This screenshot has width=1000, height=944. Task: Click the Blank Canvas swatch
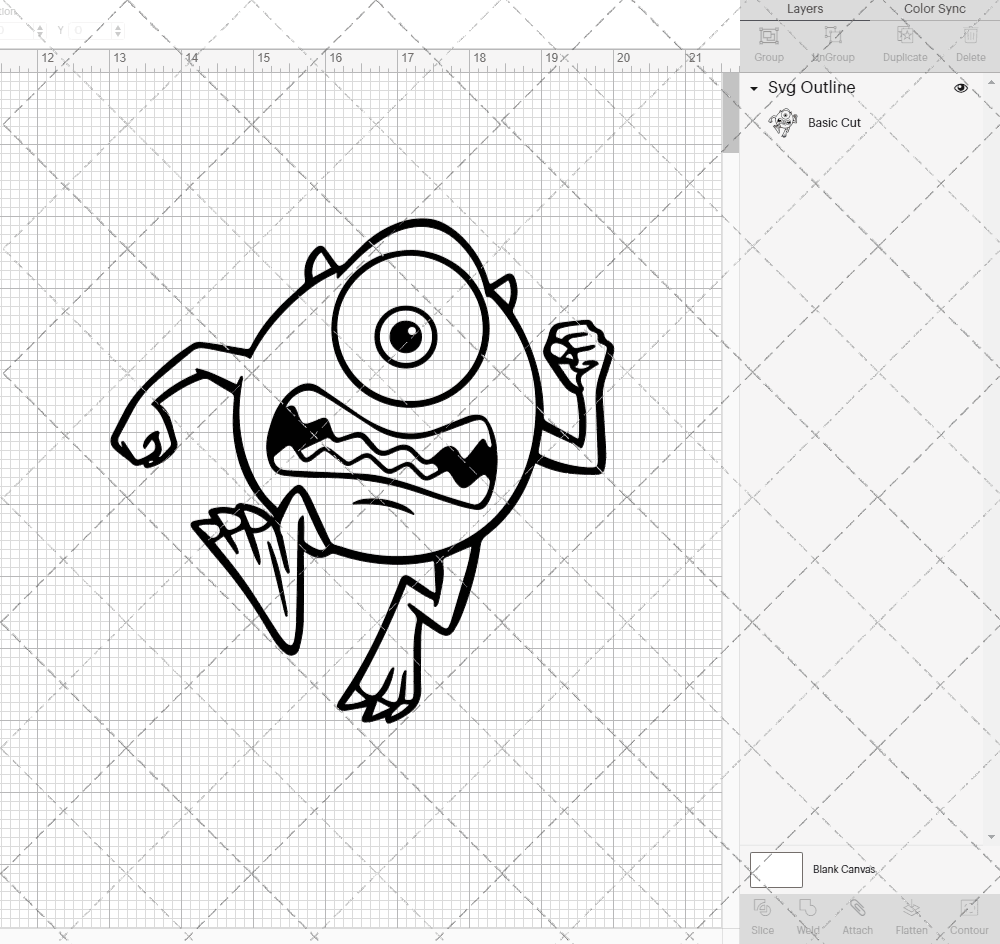click(776, 869)
